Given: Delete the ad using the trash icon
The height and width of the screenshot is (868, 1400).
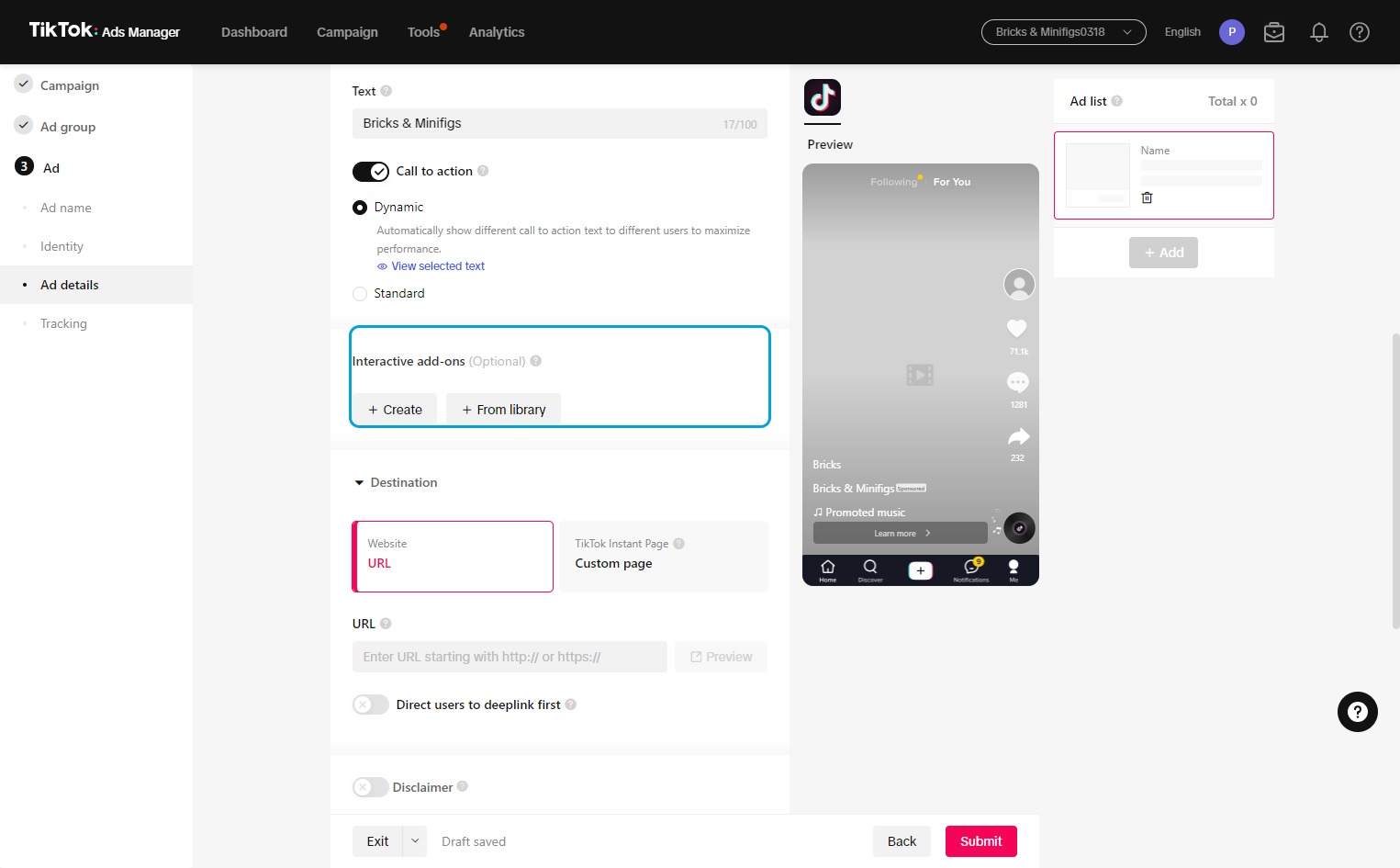Looking at the screenshot, I should coord(1147,197).
